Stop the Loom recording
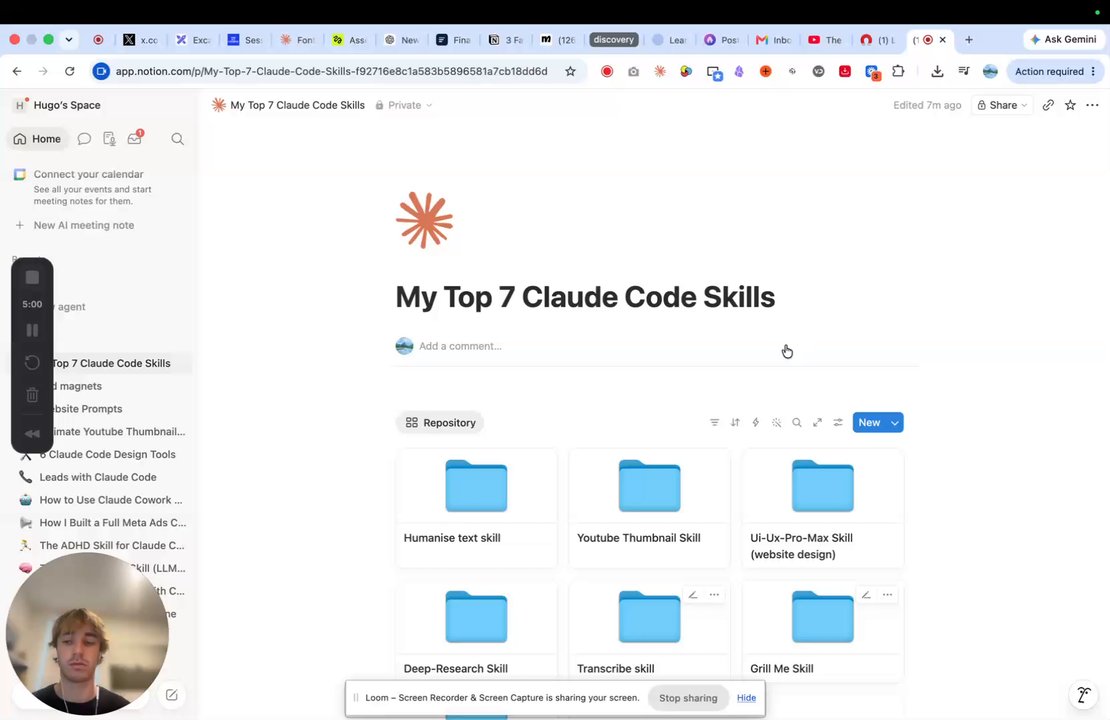1110x720 pixels. pyautogui.click(x=32, y=278)
